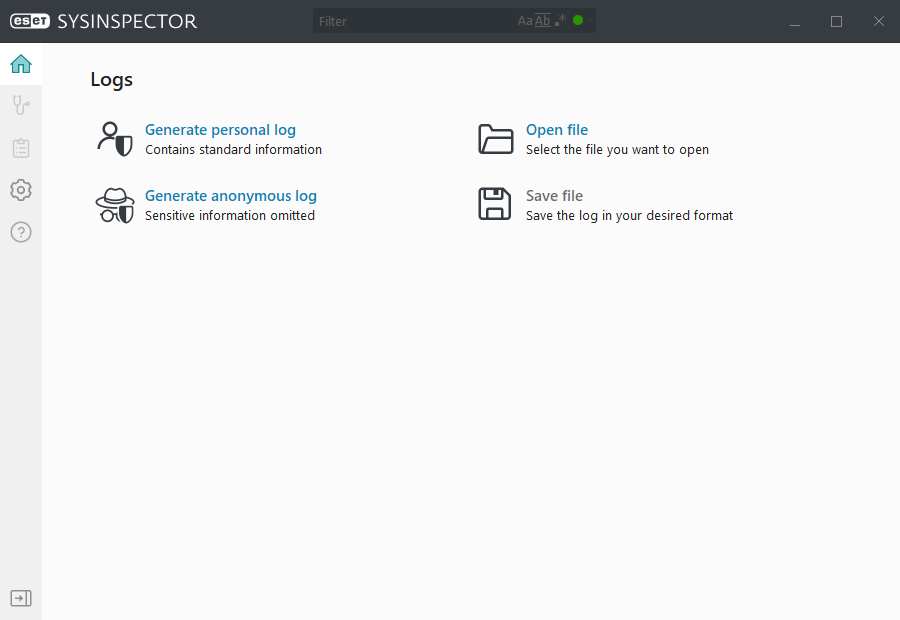Click 'Contains standard information' description

pos(233,150)
